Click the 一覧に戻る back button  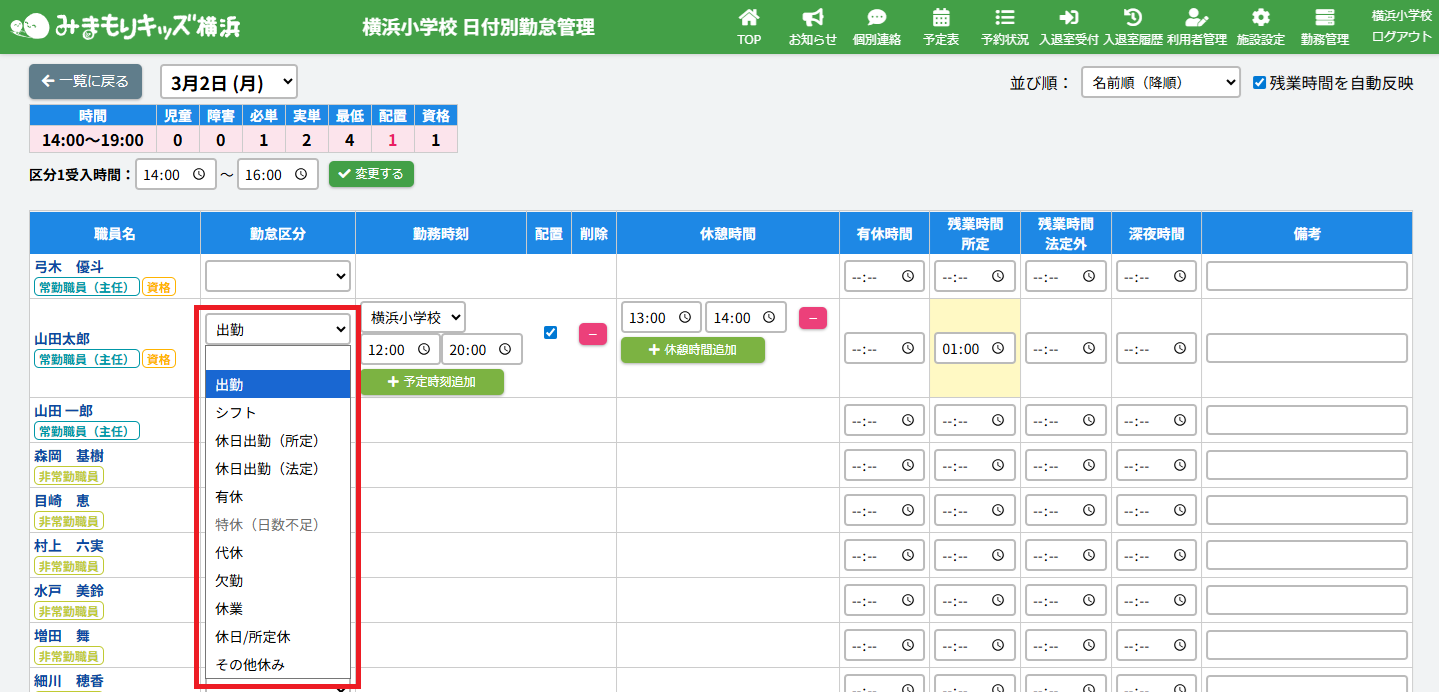pos(86,82)
